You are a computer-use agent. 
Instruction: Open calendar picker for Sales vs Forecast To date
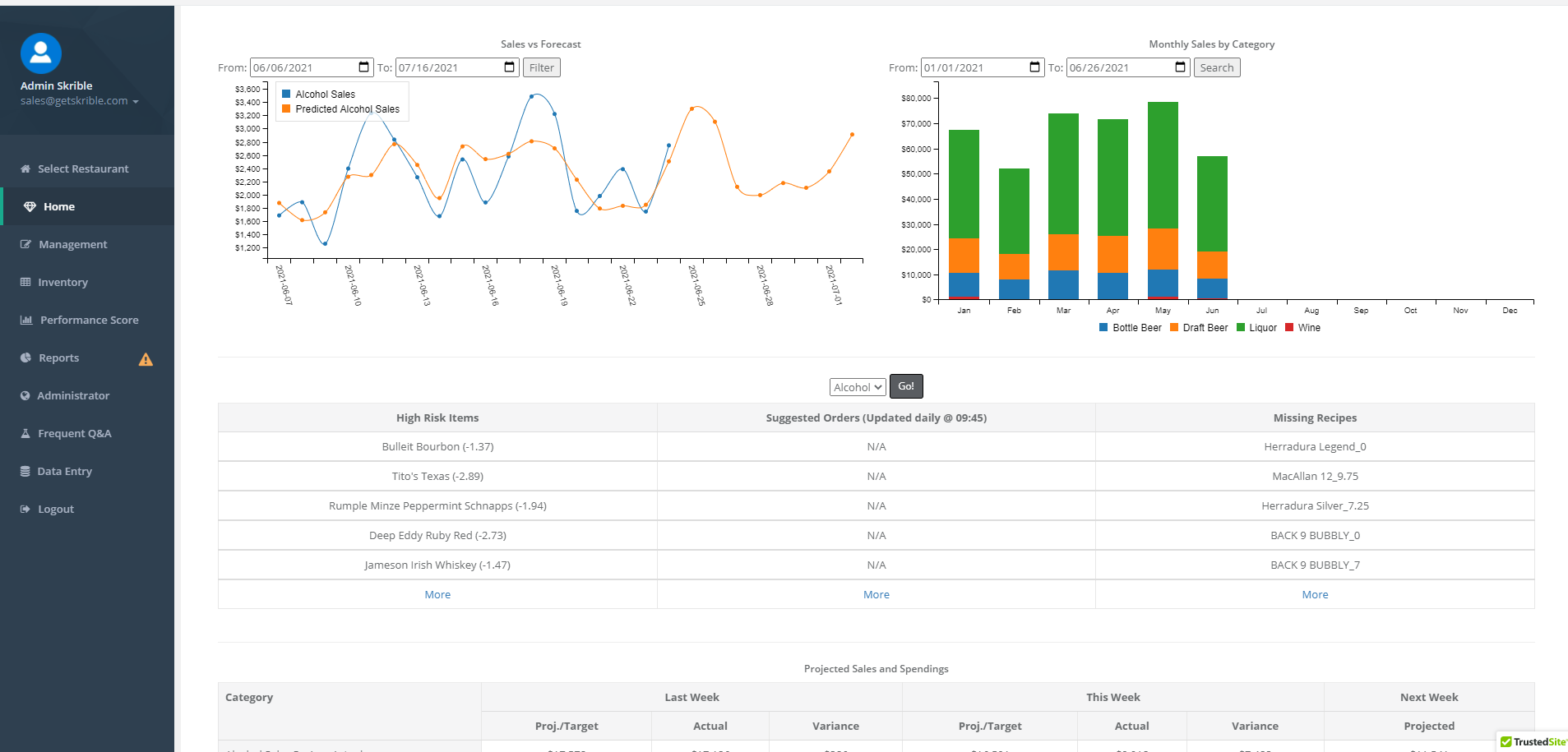pos(510,67)
